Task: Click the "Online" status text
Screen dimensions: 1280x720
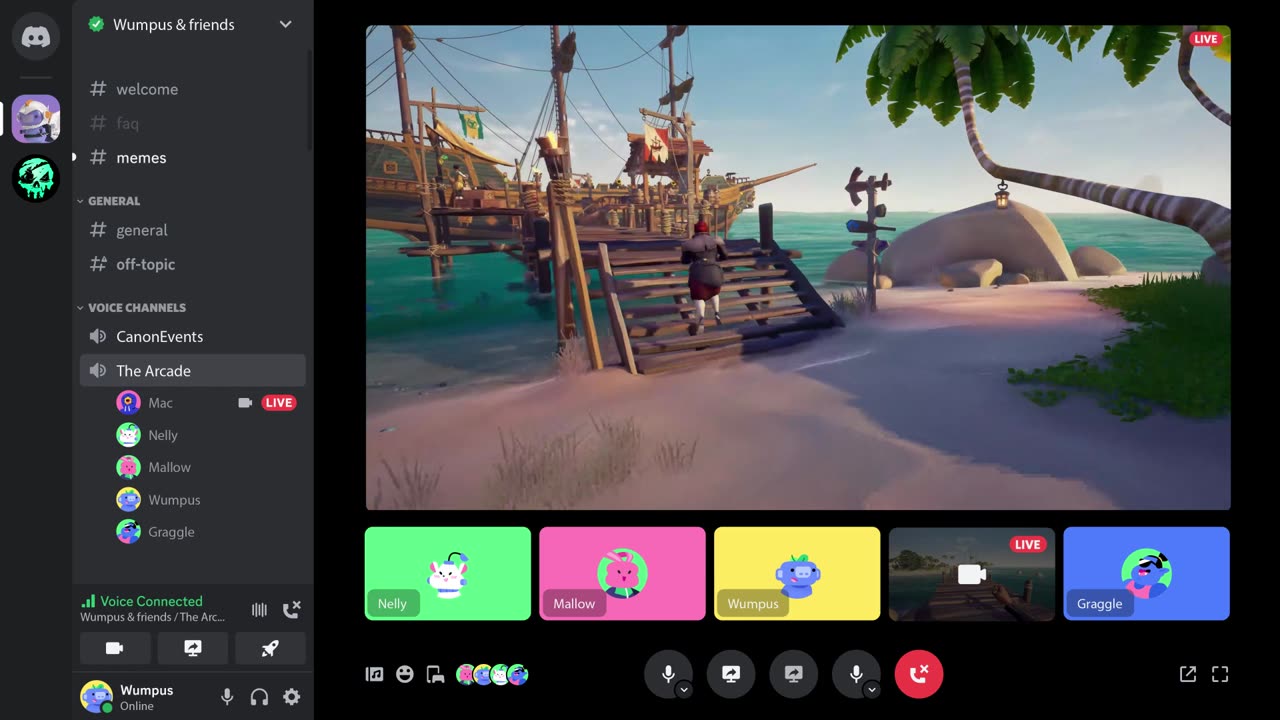Action: [x=137, y=706]
